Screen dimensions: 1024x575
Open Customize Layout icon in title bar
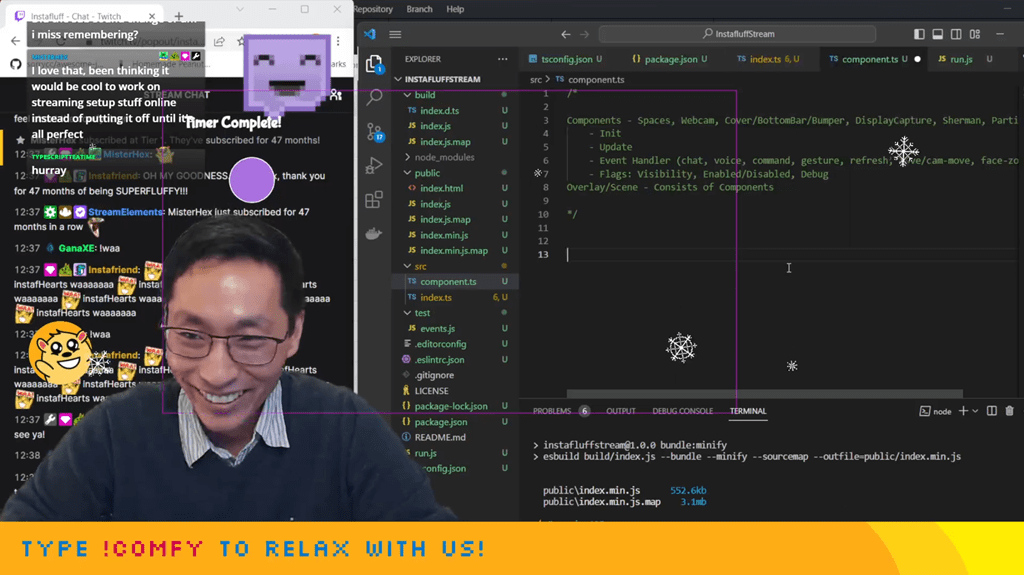pos(975,34)
